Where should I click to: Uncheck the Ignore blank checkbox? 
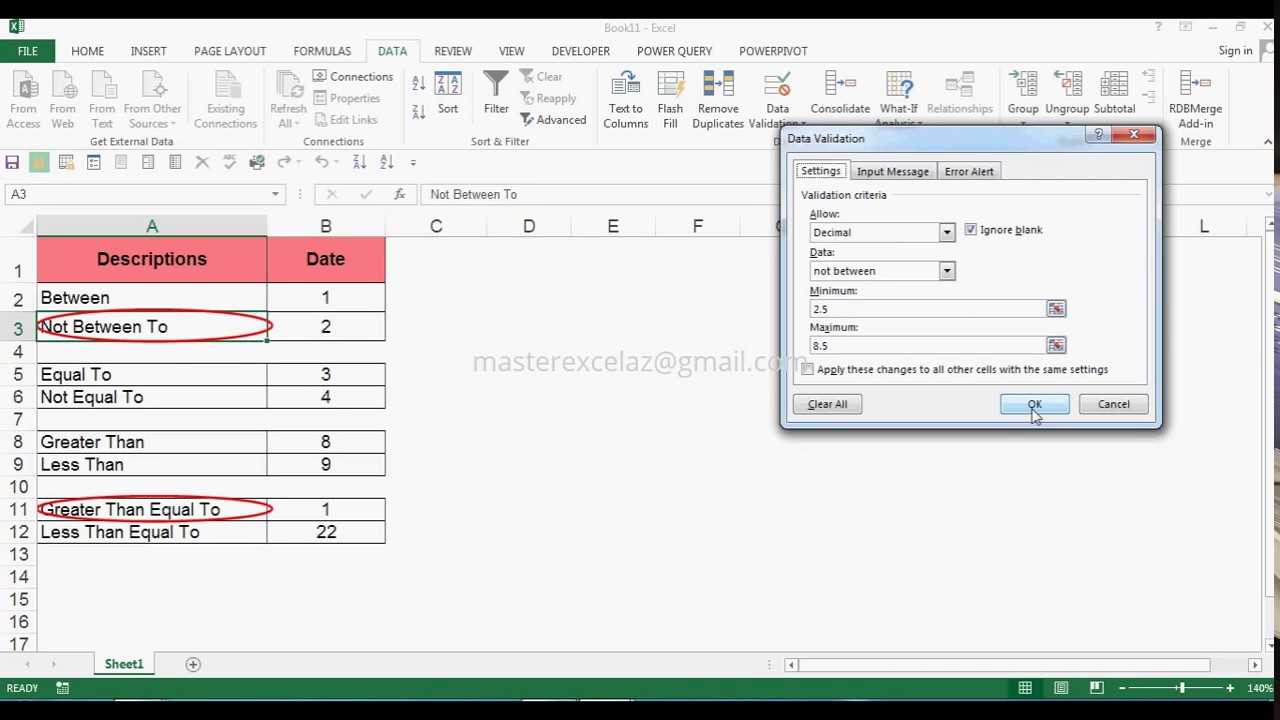coord(970,230)
